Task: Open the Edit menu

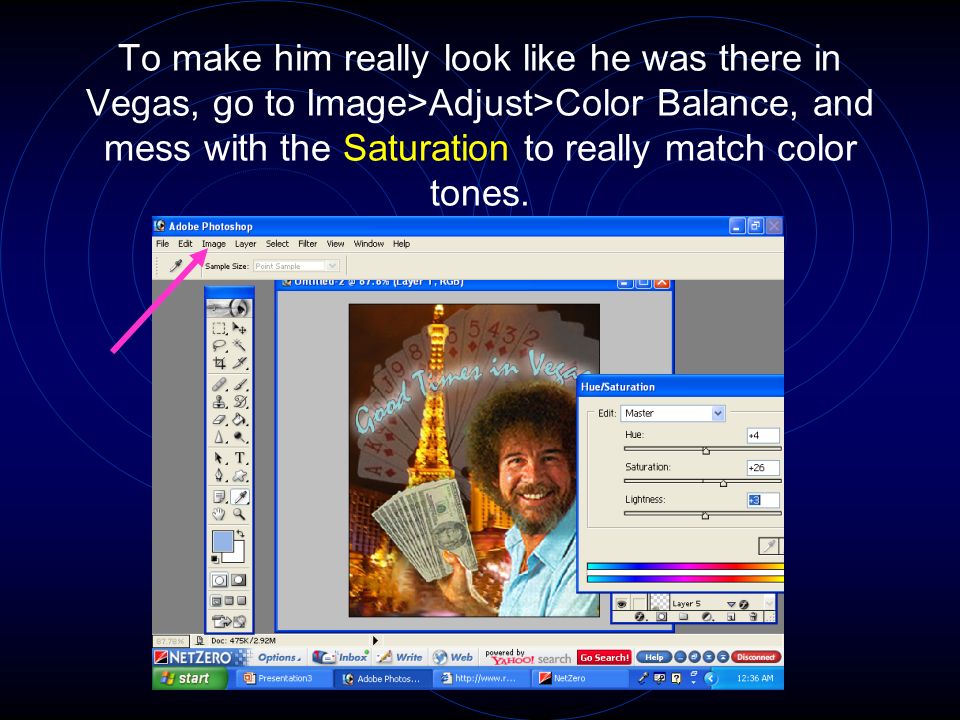Action: (185, 244)
